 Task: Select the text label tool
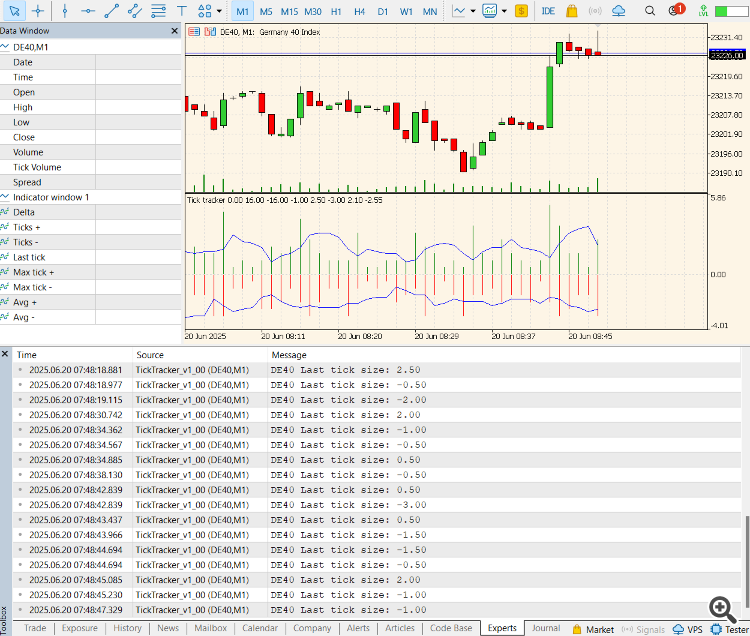click(x=182, y=11)
